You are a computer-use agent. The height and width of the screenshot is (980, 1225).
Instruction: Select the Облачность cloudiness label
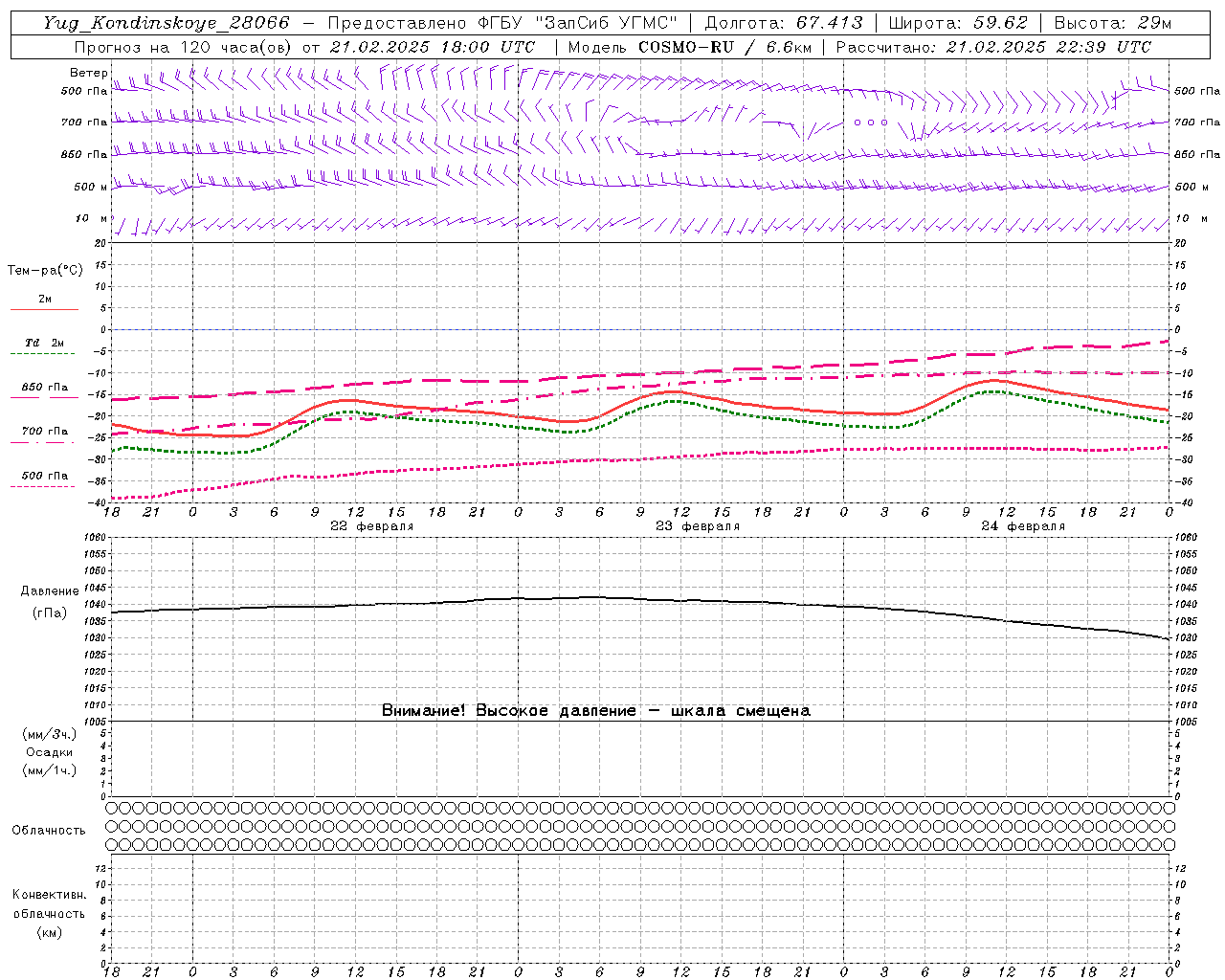(49, 831)
